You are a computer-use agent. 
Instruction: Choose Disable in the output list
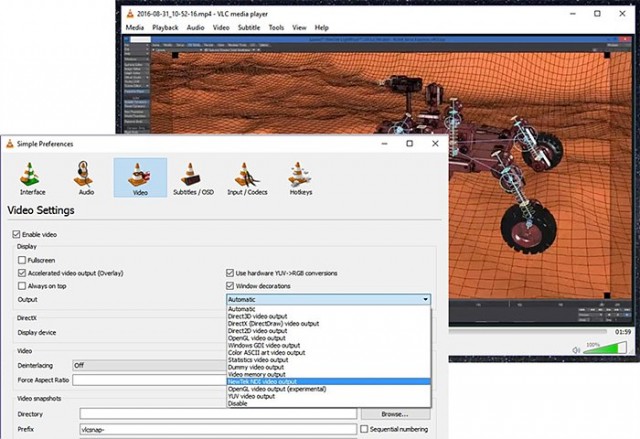point(329,404)
